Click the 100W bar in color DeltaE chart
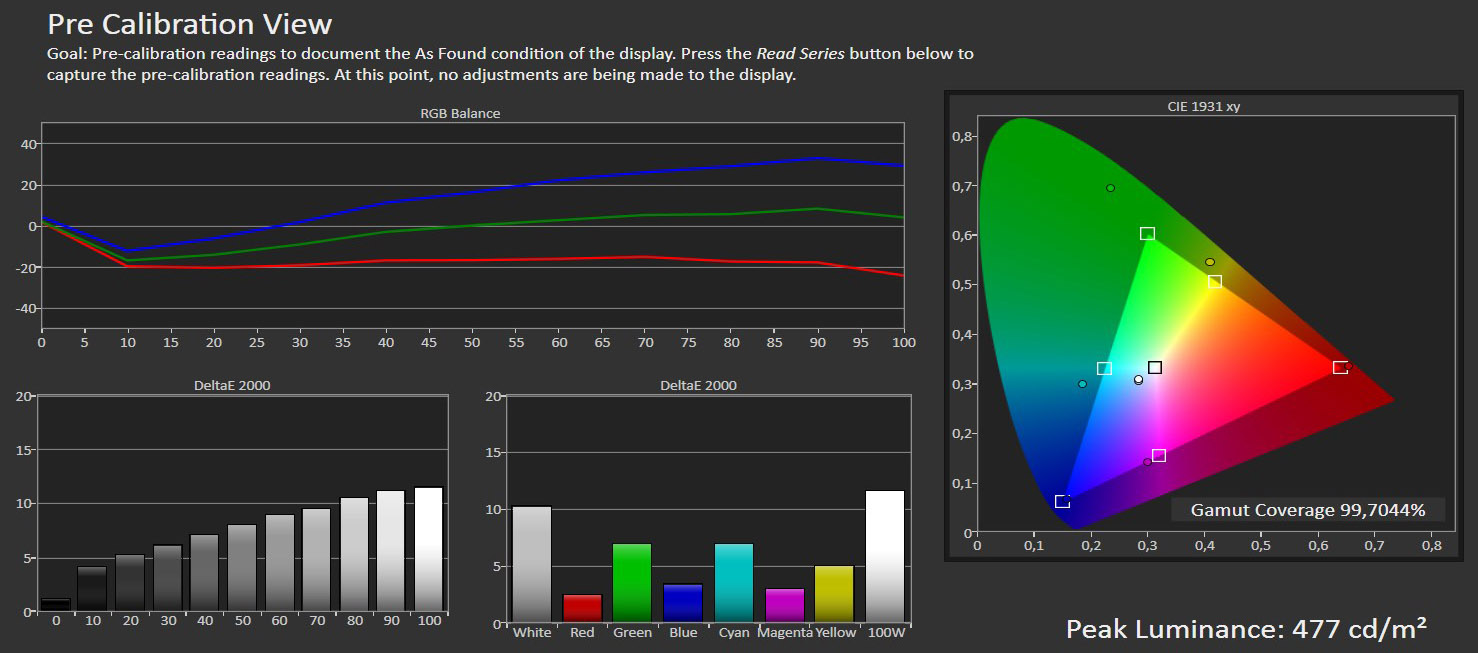The image size is (1478, 653). pos(884,556)
